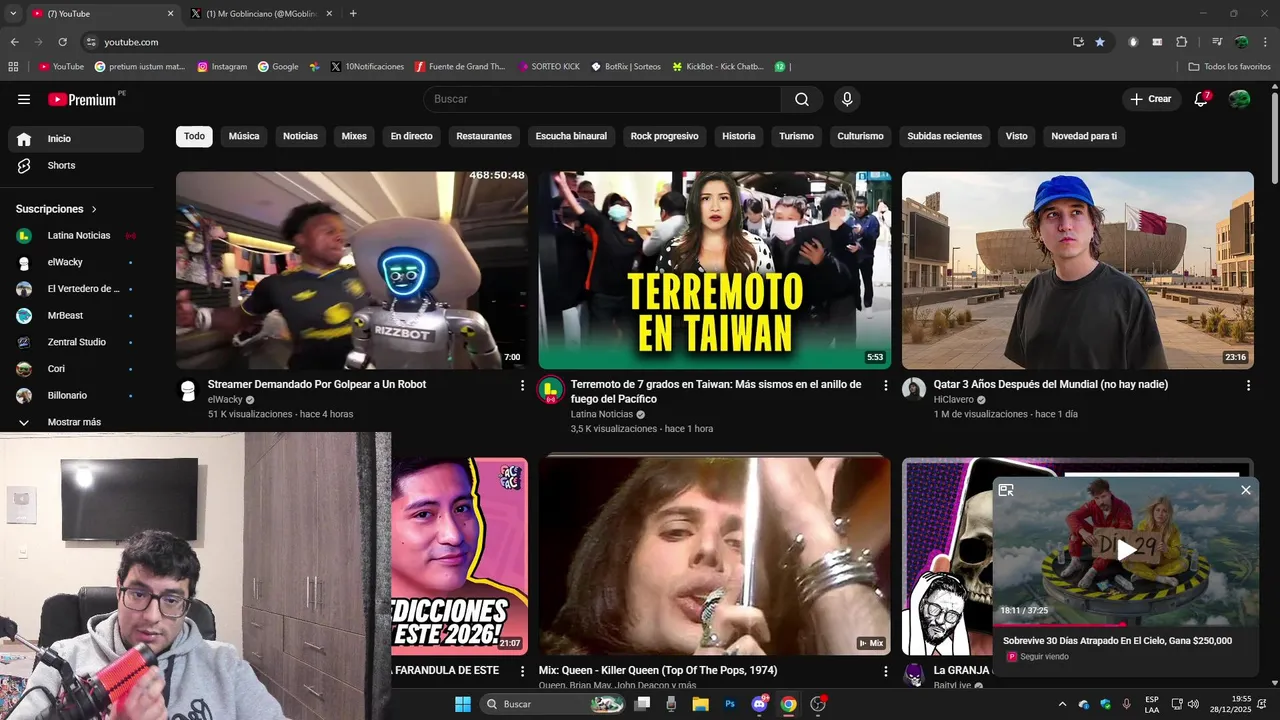
Task: Open Billonario subscription channel
Action: 76,396
